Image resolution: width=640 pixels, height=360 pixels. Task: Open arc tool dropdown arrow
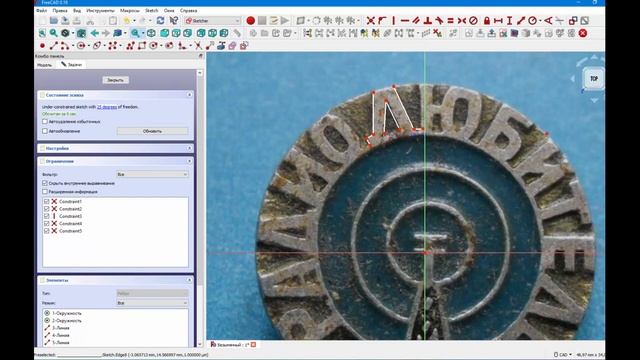point(73,46)
